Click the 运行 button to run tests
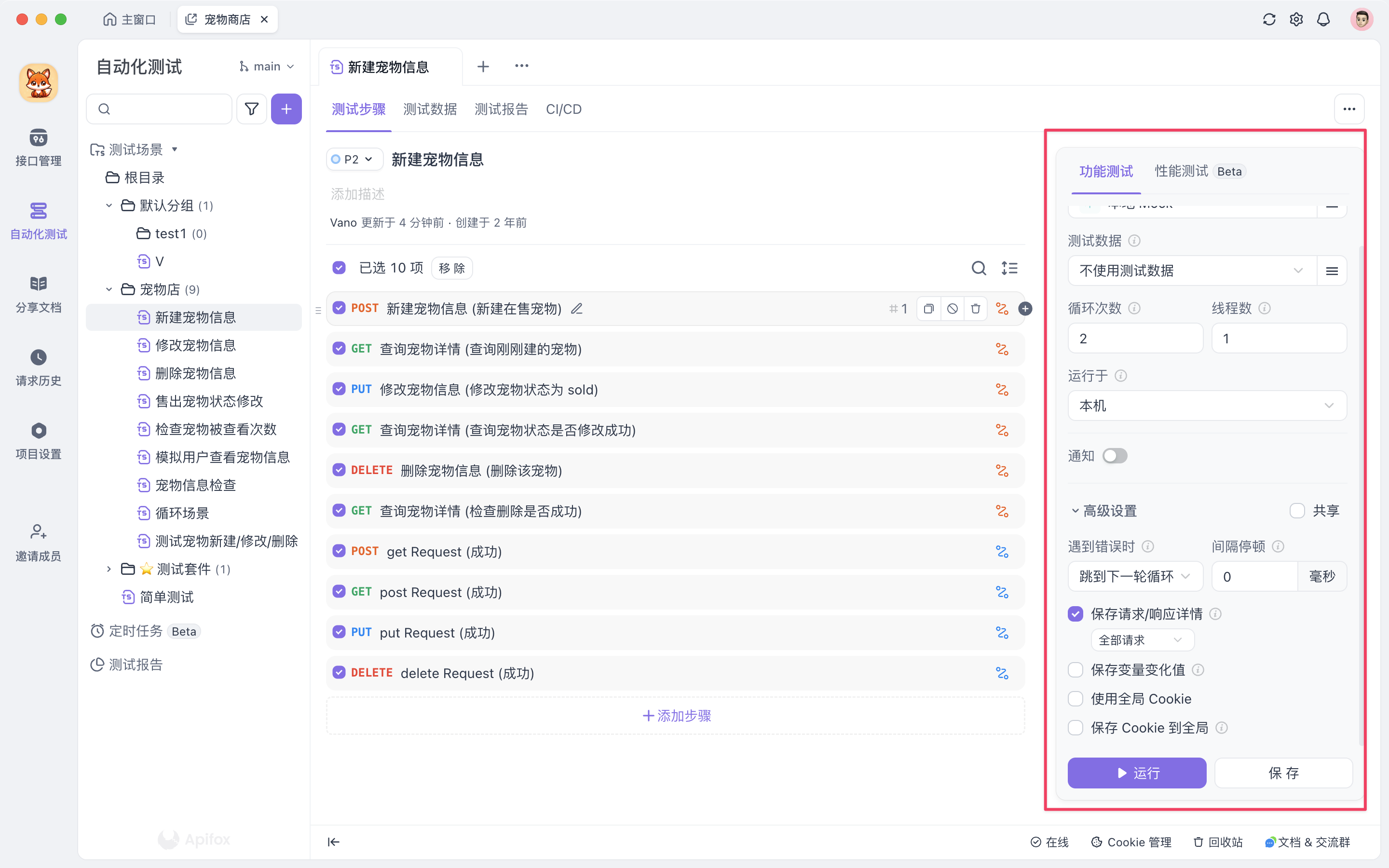Screen dimensions: 1389x868 1136,773
